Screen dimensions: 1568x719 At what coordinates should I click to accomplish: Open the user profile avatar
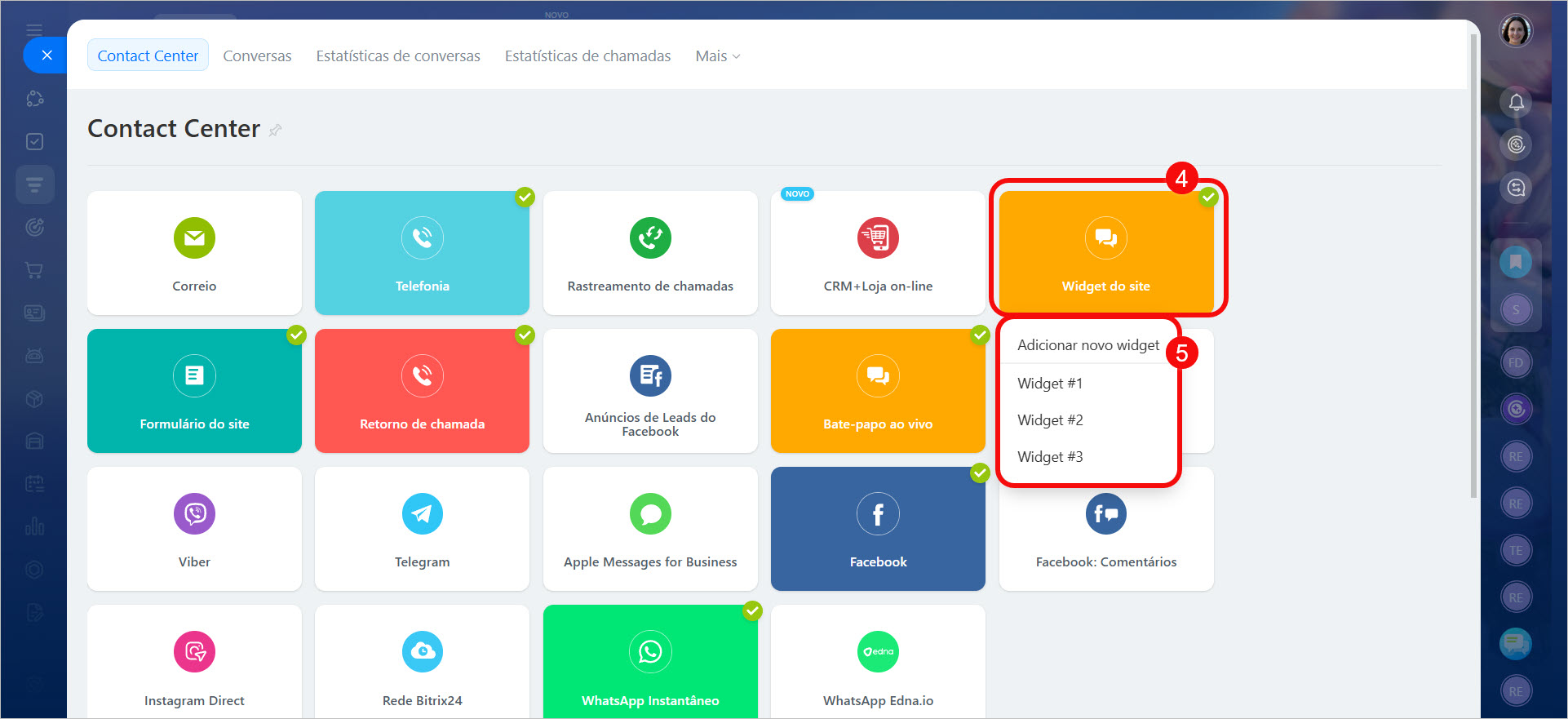pos(1516,31)
